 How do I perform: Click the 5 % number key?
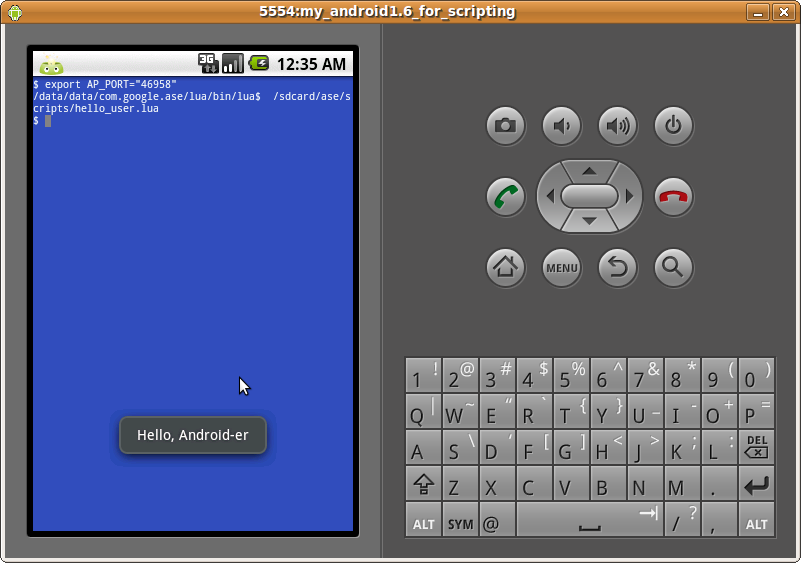(x=571, y=375)
